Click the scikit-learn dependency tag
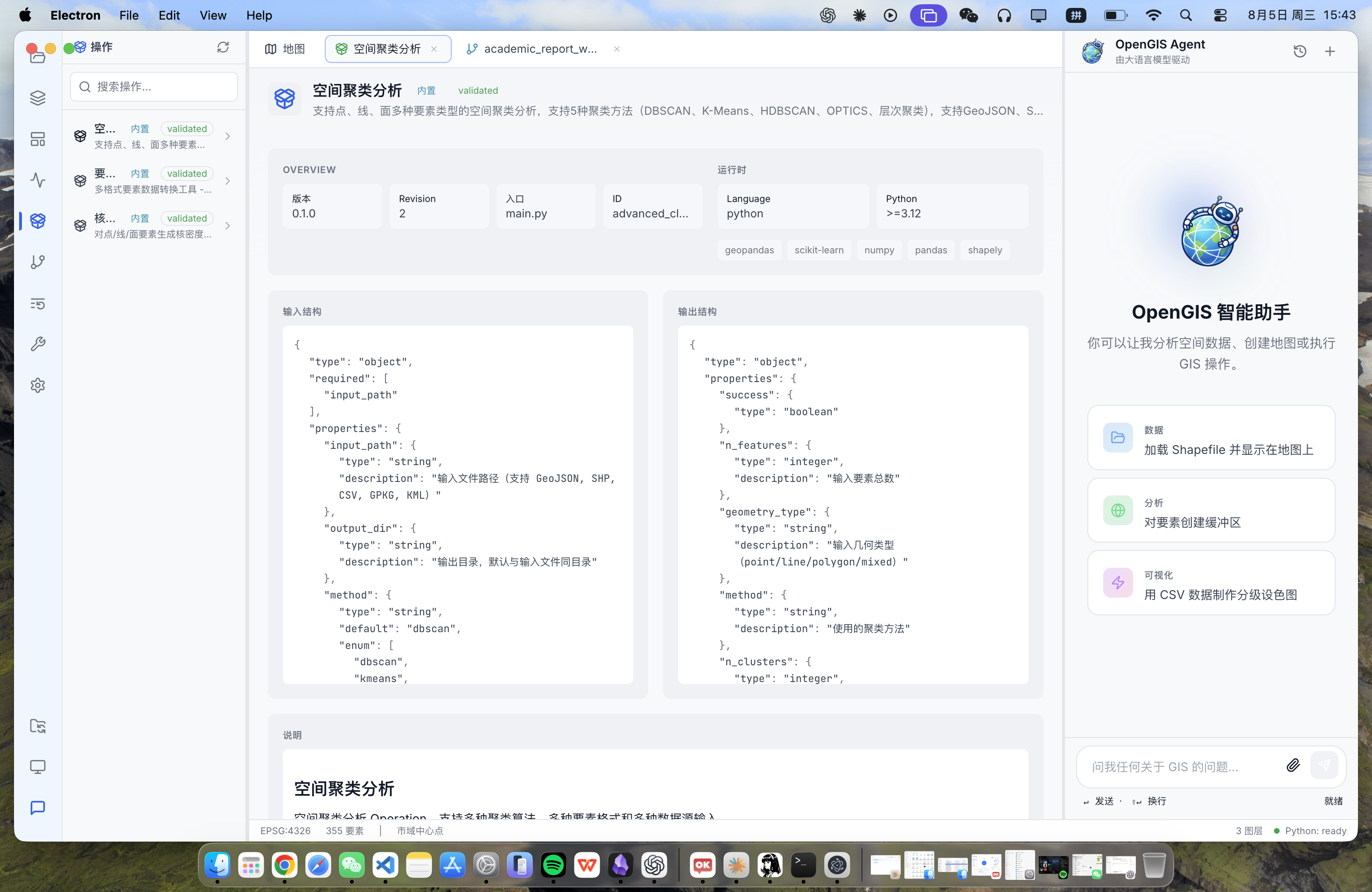The image size is (1372, 892). pos(819,250)
